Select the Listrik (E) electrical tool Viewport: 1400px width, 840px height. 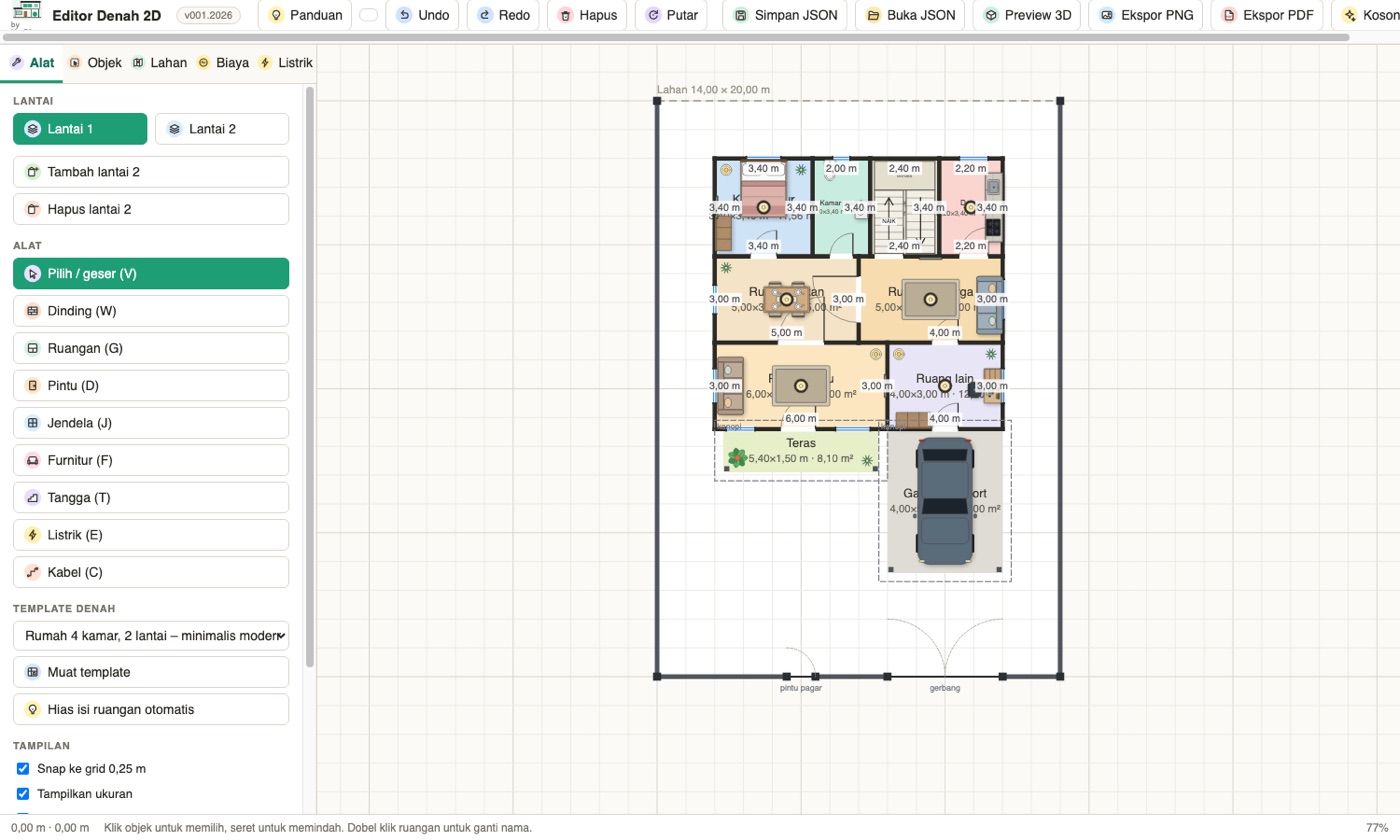tap(151, 535)
